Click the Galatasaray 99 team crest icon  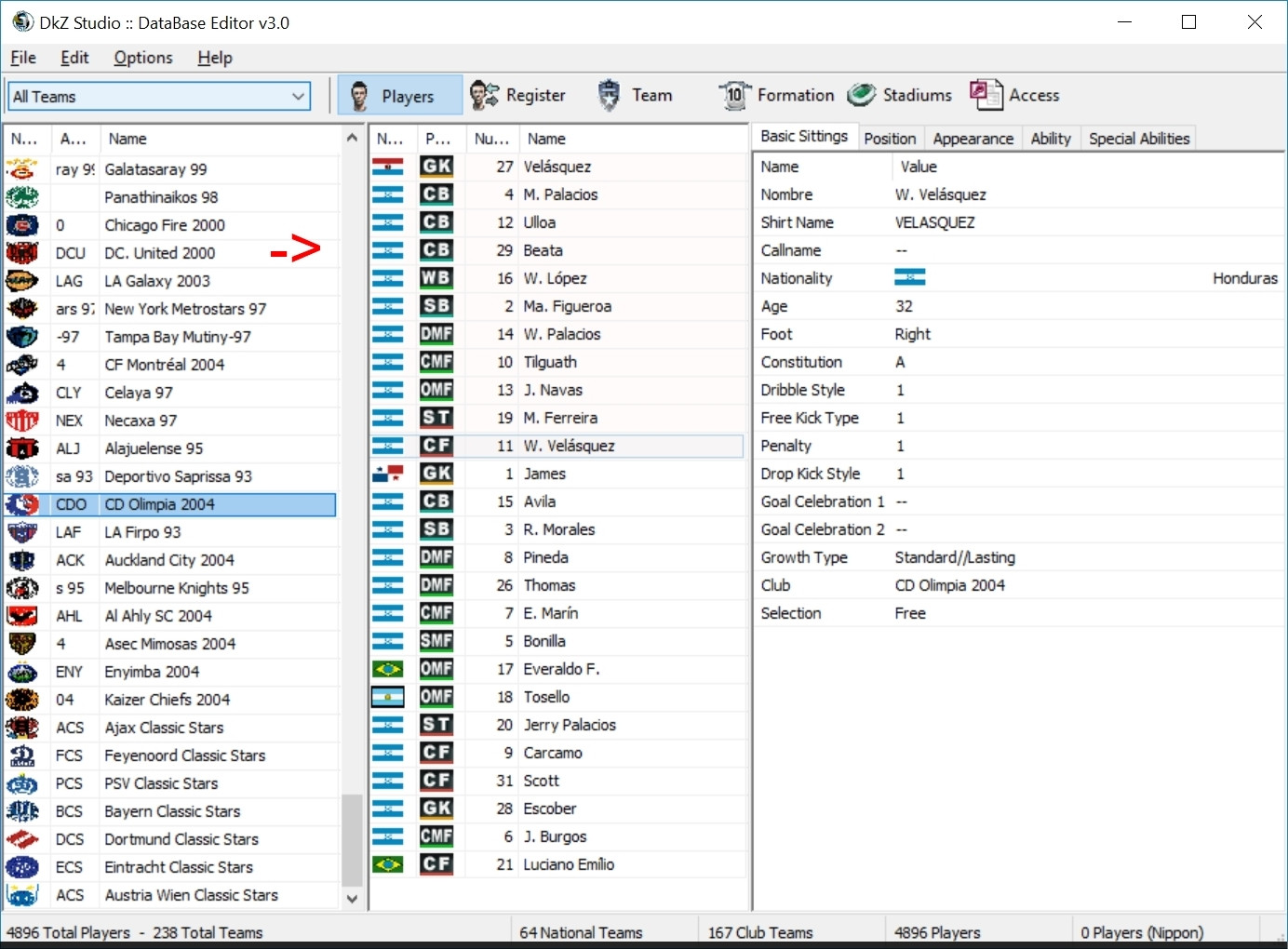[x=22, y=169]
